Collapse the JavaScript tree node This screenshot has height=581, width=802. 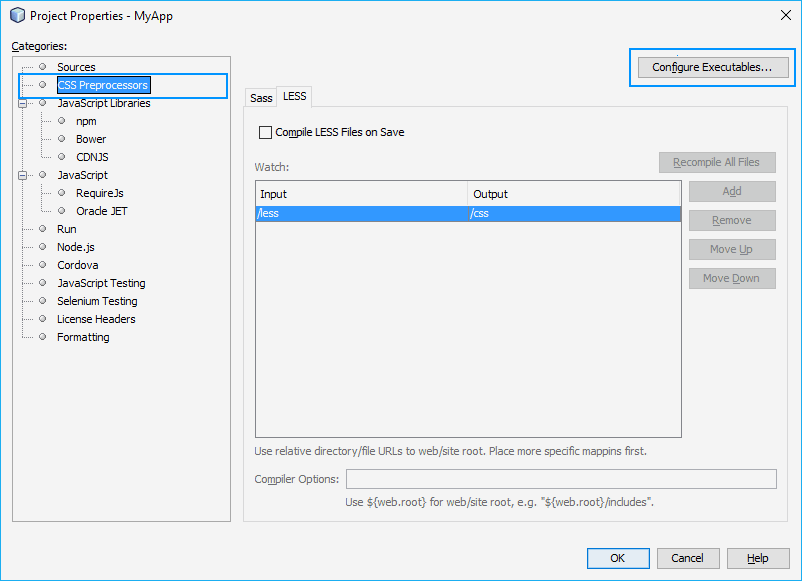tap(21, 173)
